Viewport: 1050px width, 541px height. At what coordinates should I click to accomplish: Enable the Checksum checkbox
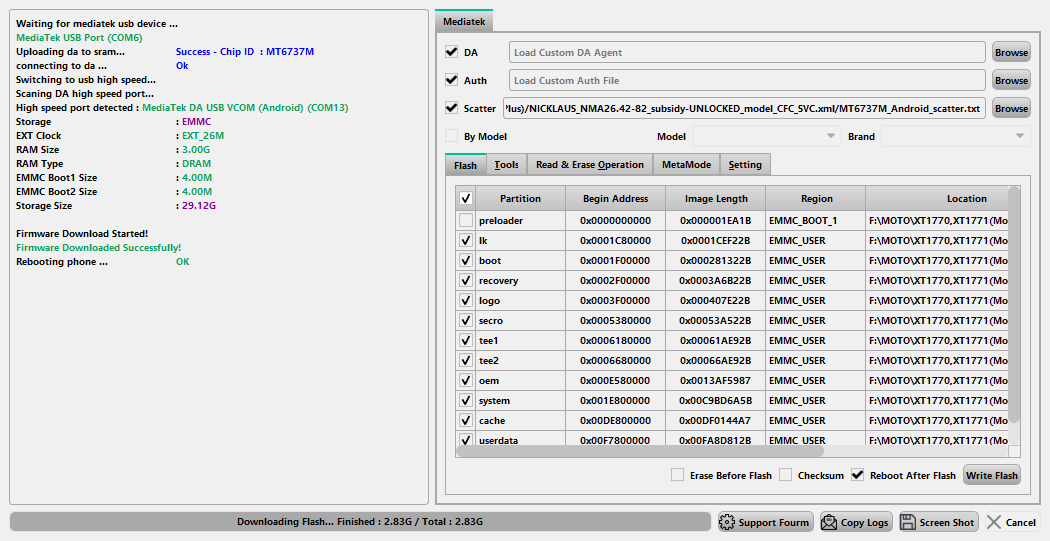click(x=785, y=475)
